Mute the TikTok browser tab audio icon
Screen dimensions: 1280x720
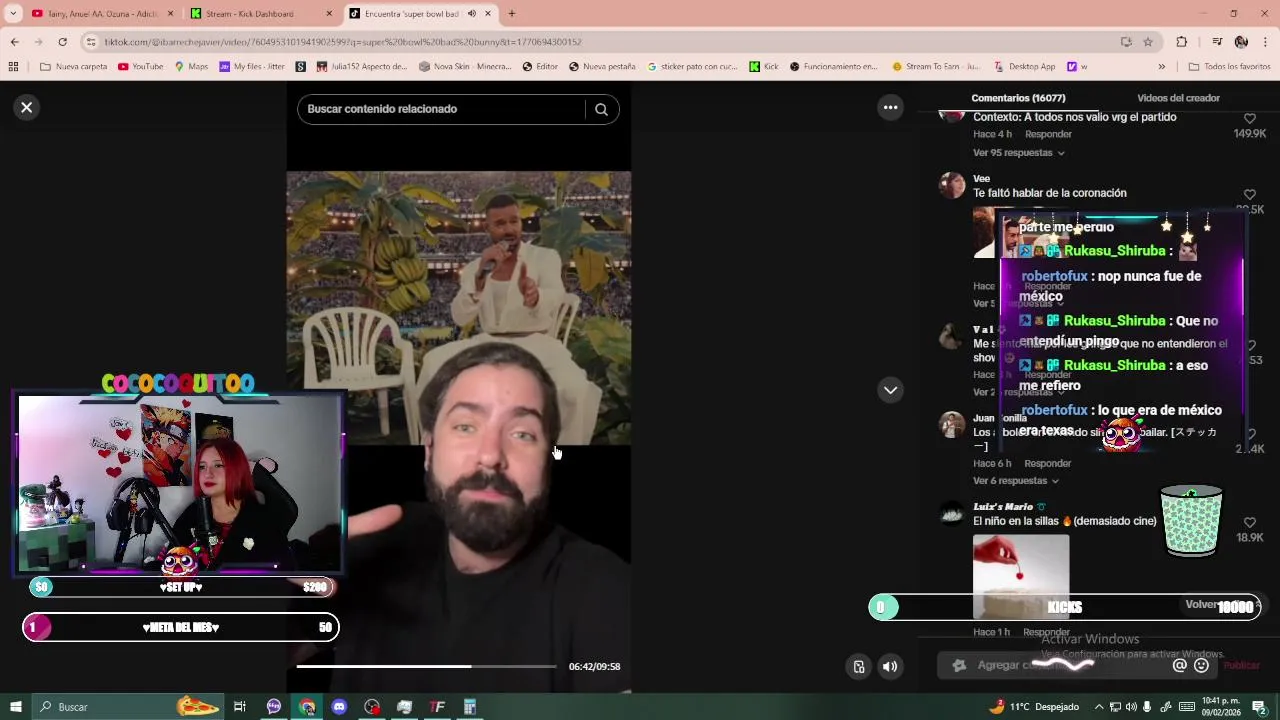pyautogui.click(x=471, y=14)
